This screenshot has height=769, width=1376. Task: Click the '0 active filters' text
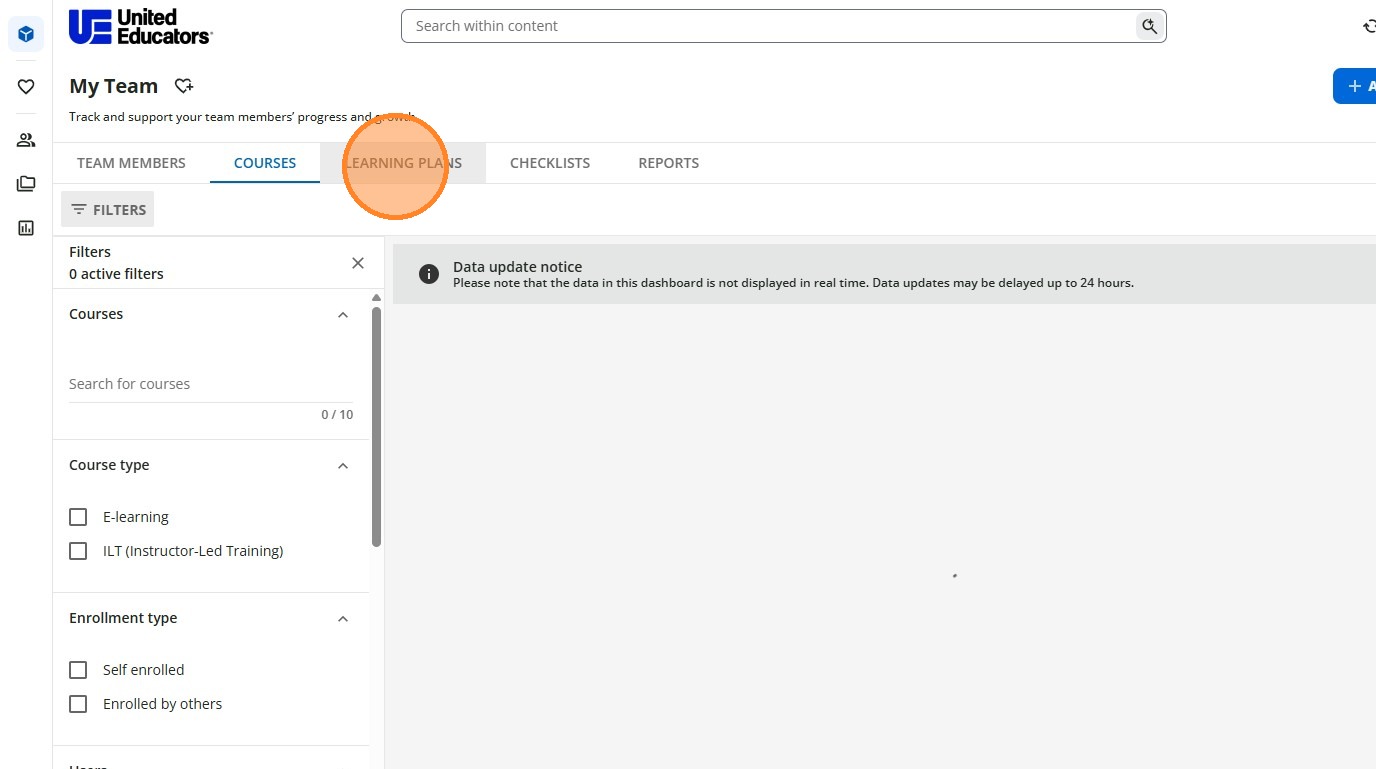pos(116,274)
